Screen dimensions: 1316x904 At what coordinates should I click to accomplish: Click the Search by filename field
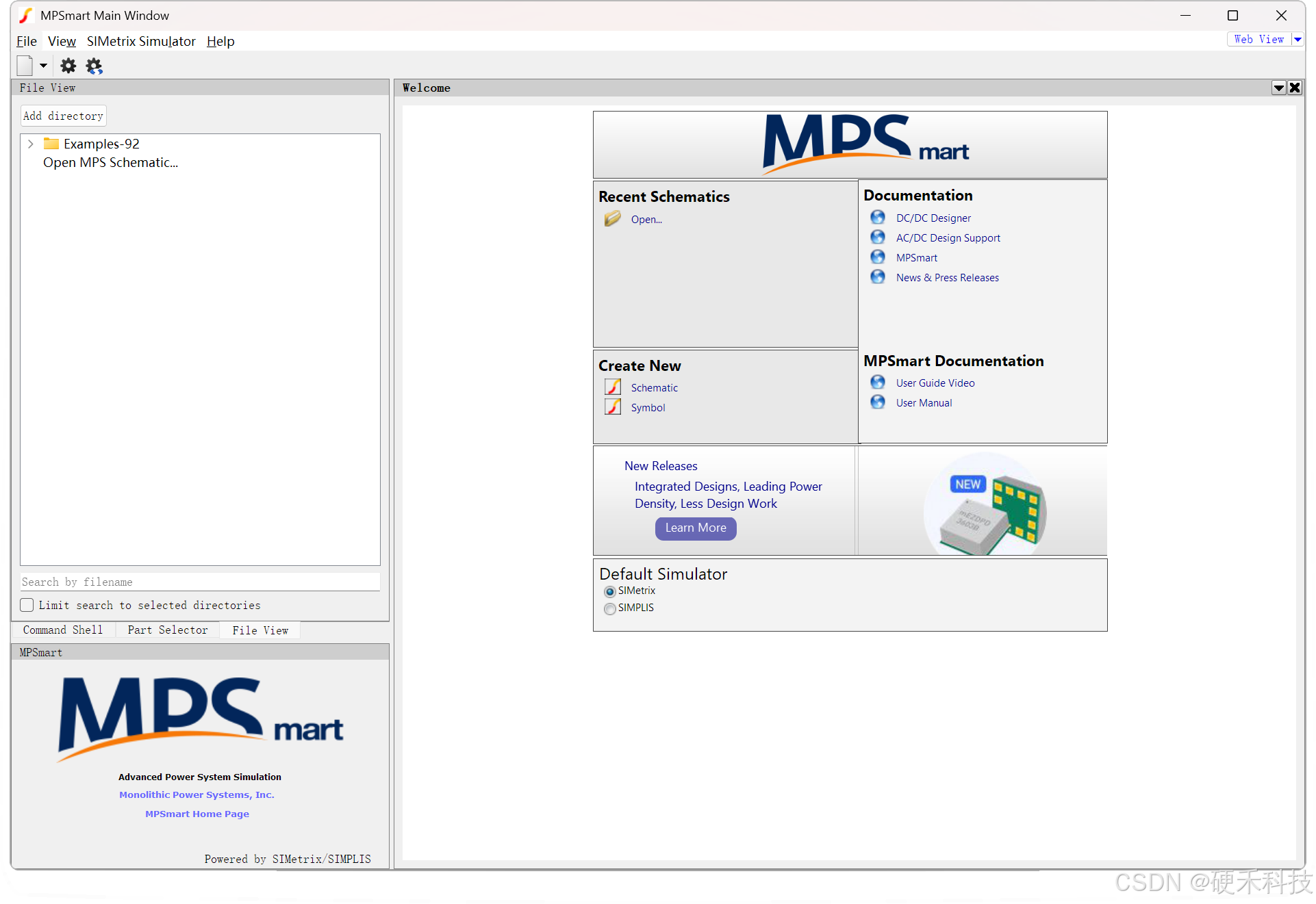point(200,582)
